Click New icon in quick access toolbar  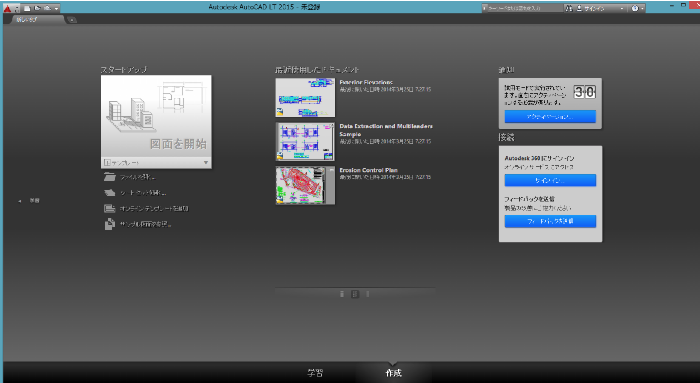point(27,8)
